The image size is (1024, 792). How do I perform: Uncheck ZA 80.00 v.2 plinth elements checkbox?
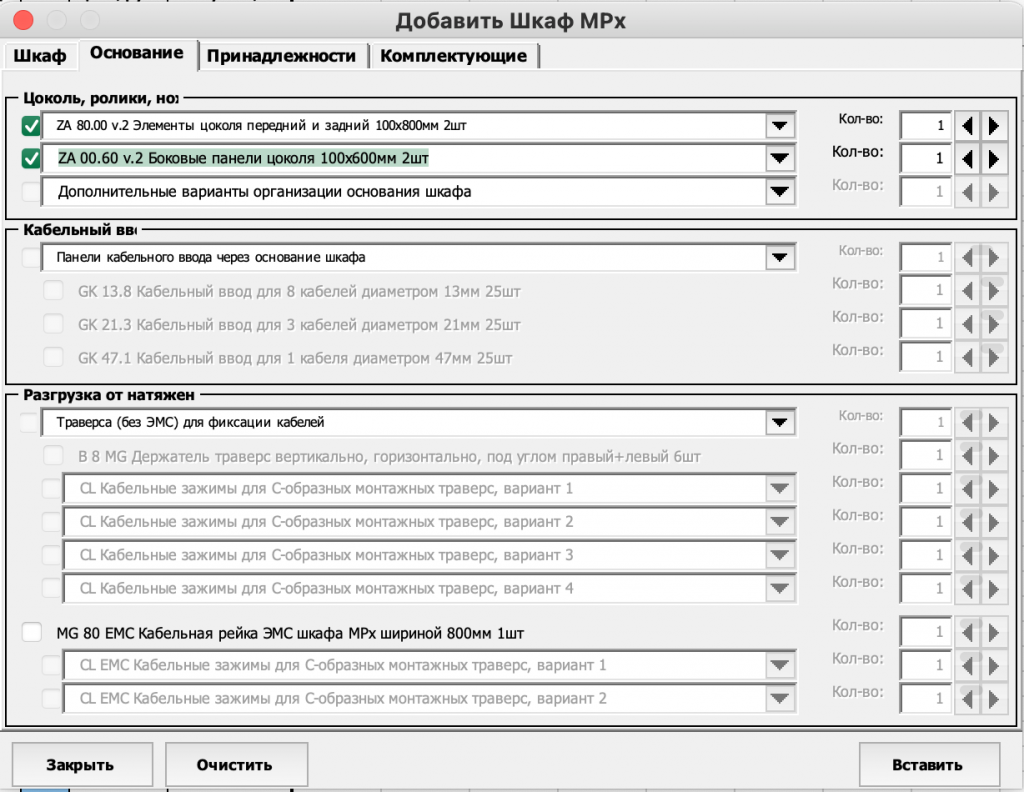31,126
